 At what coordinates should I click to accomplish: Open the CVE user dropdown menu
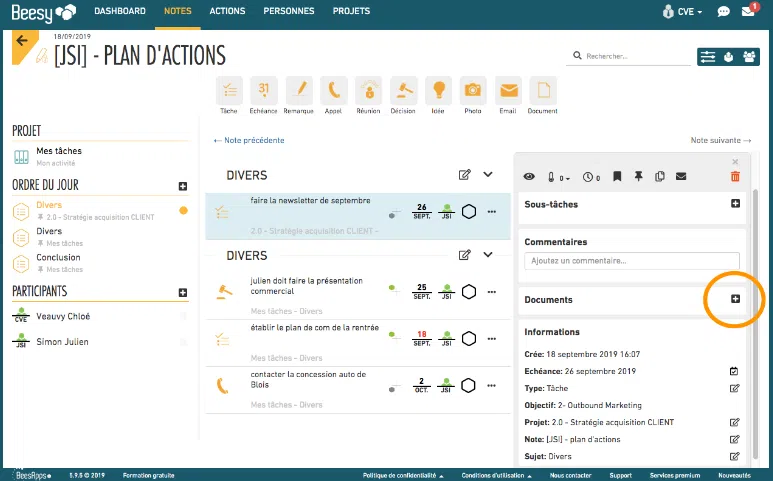tap(682, 11)
